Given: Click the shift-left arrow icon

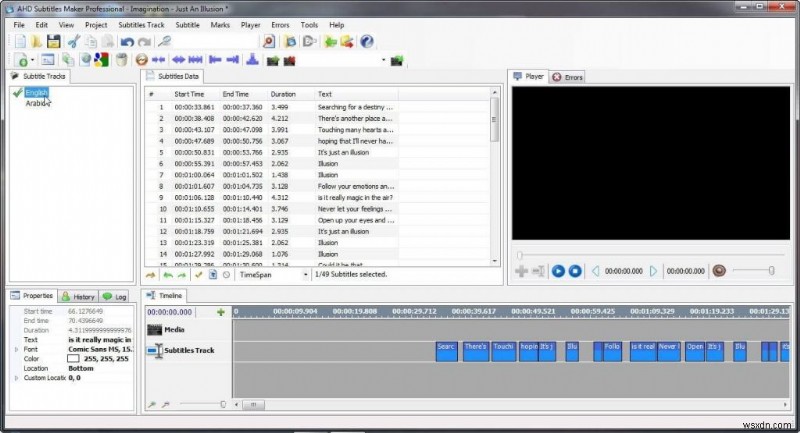Looking at the screenshot, I should [215, 60].
